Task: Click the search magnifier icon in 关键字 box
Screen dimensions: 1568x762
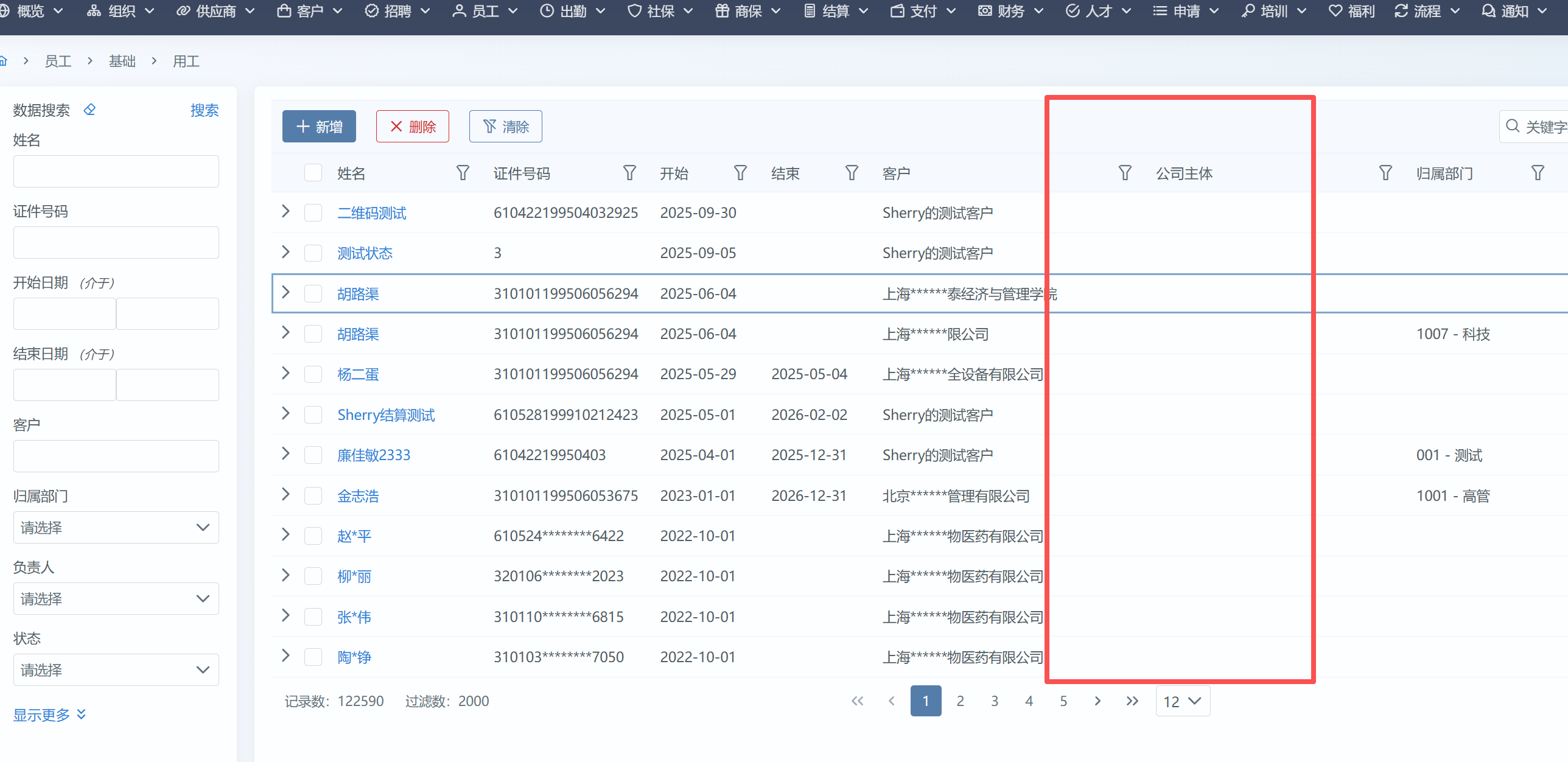Action: click(1513, 127)
